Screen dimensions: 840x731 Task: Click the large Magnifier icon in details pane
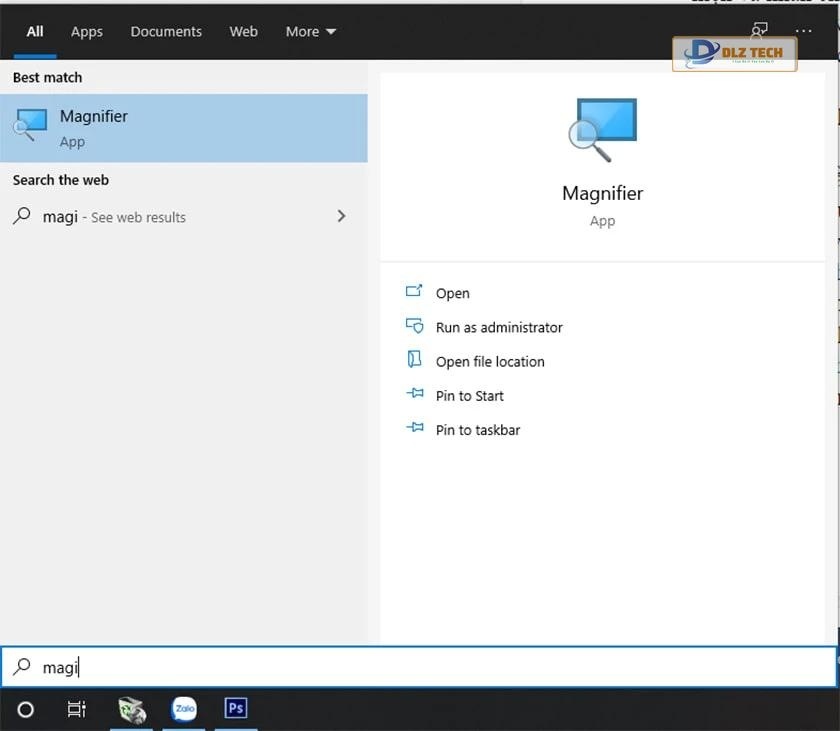(602, 129)
